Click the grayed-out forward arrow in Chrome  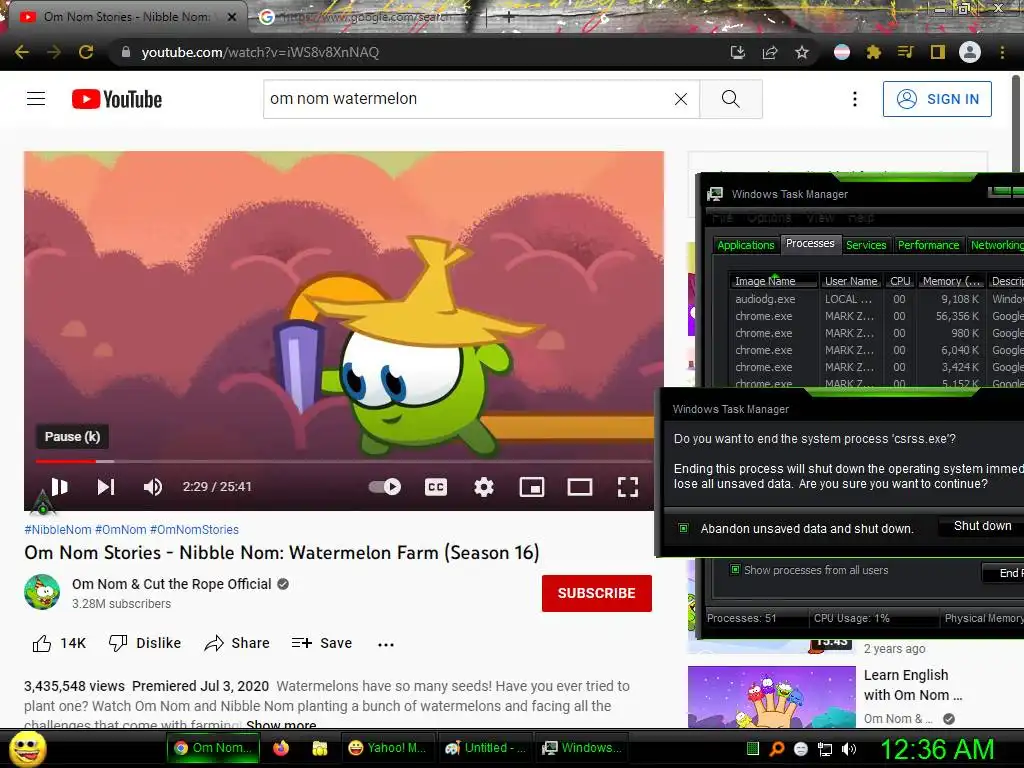(x=54, y=52)
